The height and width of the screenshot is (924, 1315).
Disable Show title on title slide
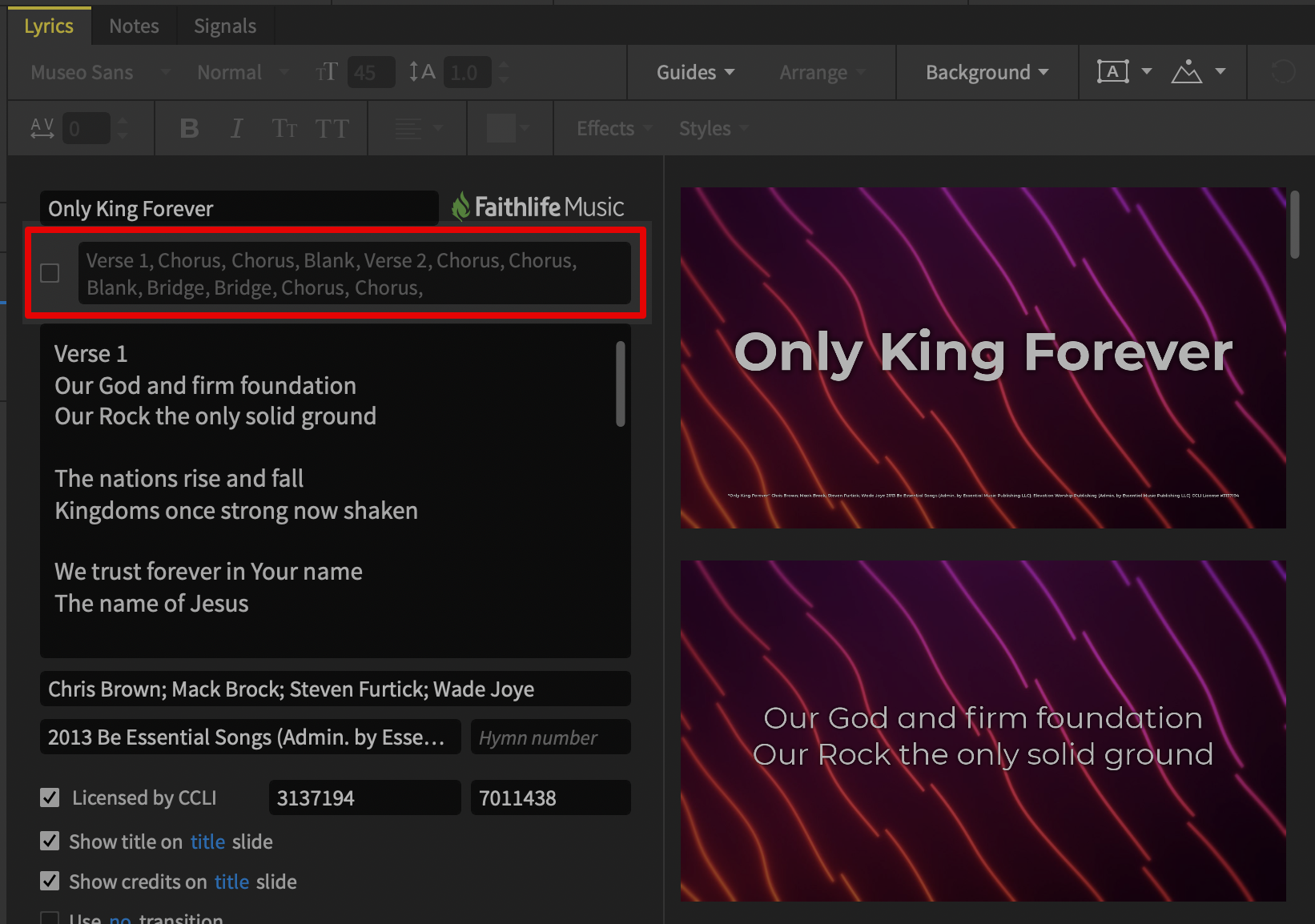[50, 841]
